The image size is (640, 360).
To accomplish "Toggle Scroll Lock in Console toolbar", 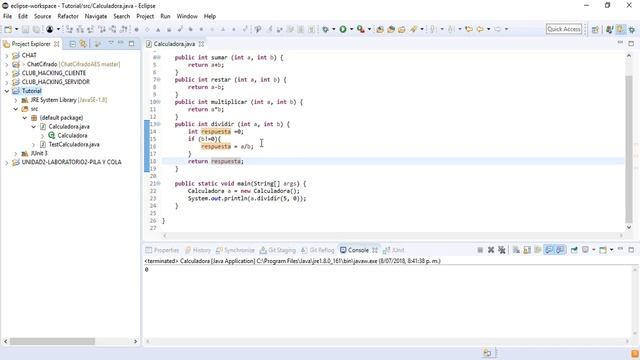I will [x=527, y=250].
